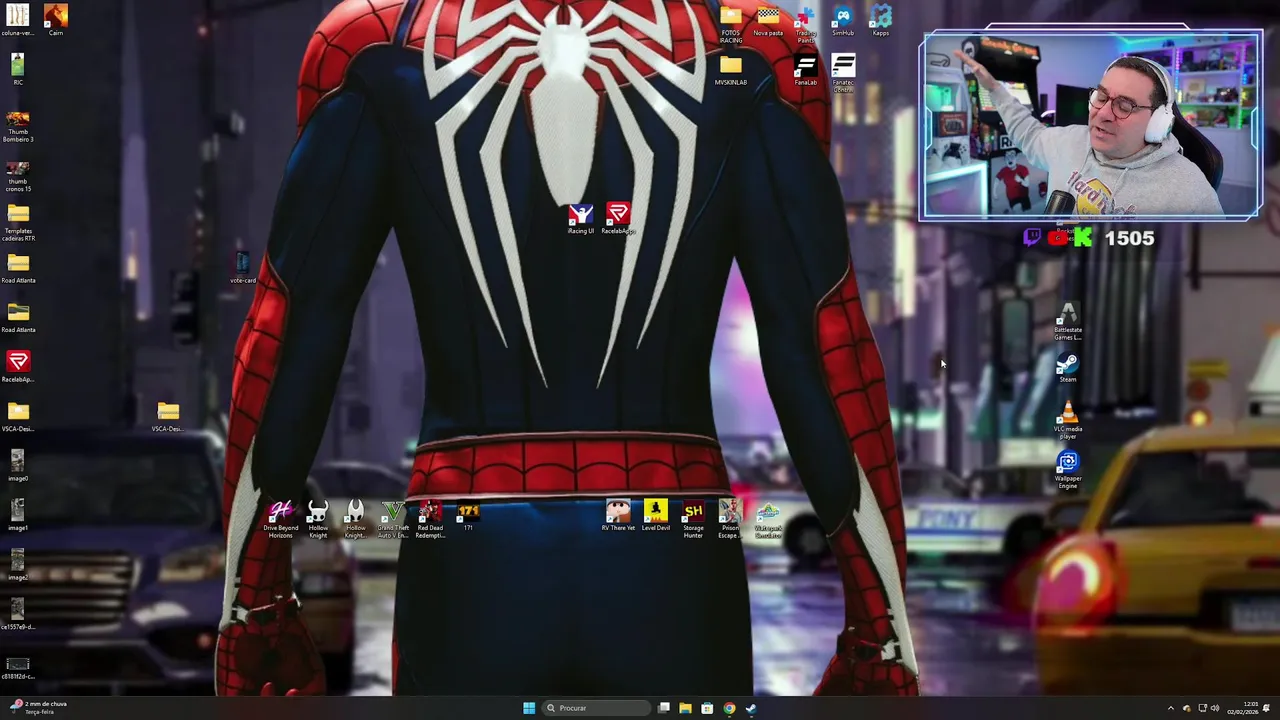Click the Procurar search box

tap(596, 708)
